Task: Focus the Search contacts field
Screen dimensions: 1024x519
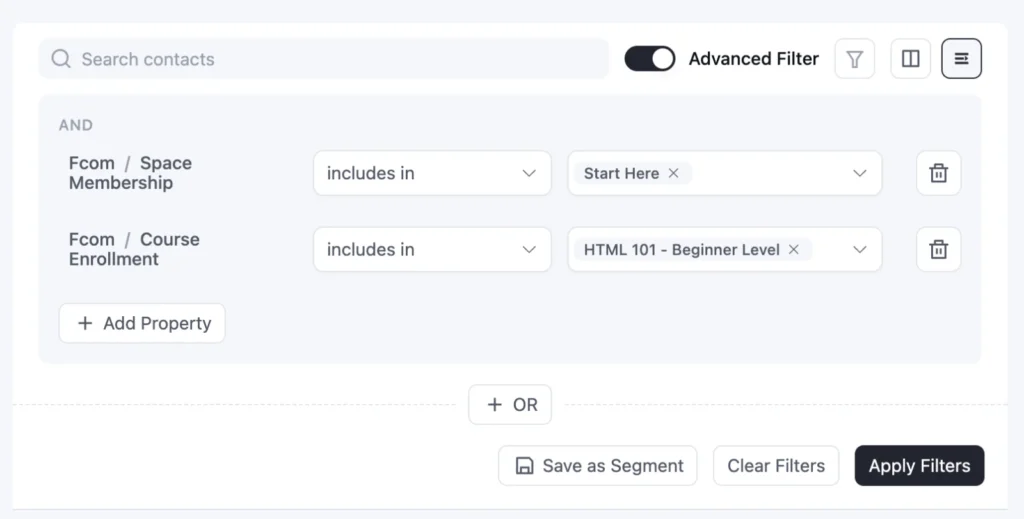Action: (323, 59)
